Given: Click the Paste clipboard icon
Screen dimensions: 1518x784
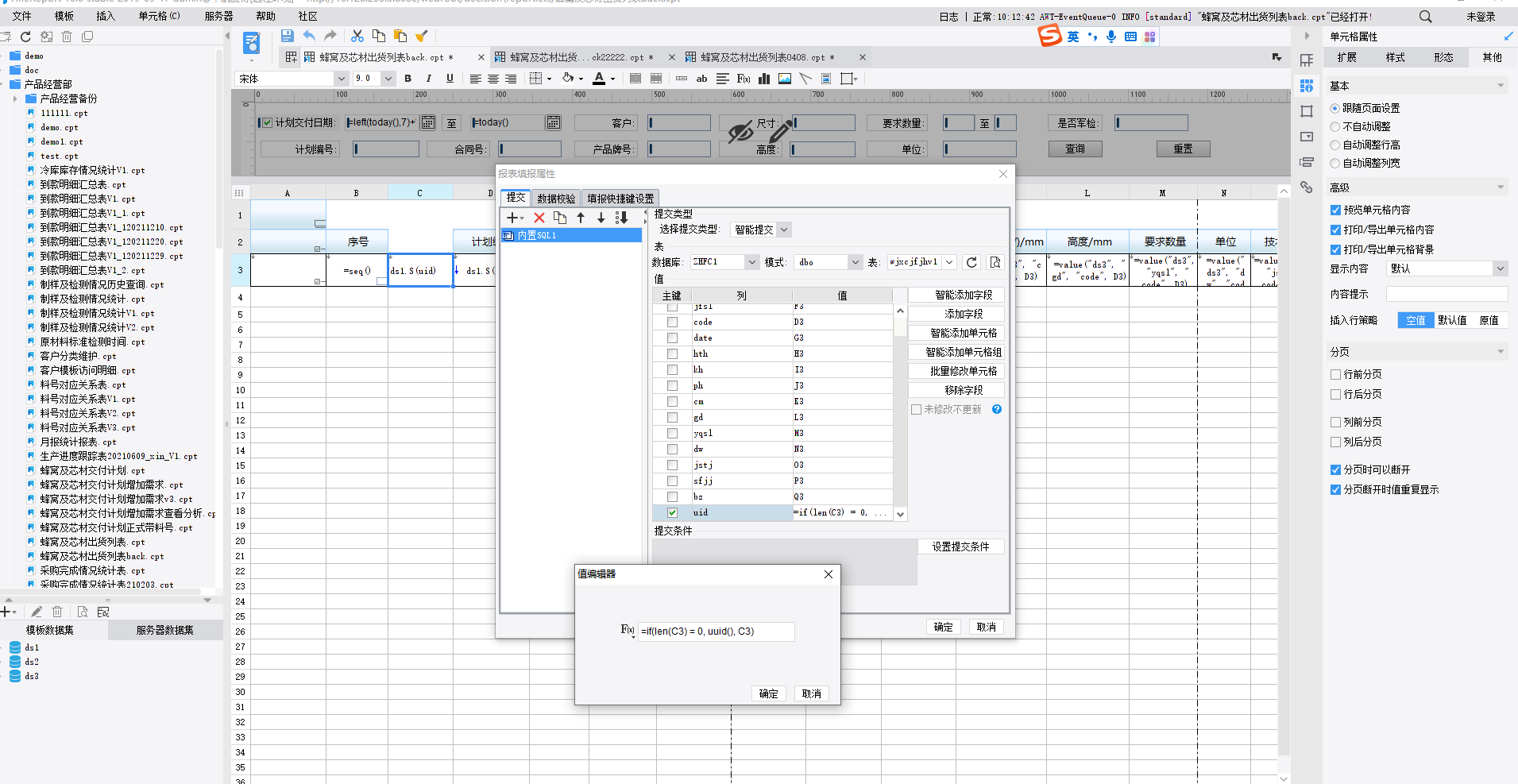Looking at the screenshot, I should [400, 36].
